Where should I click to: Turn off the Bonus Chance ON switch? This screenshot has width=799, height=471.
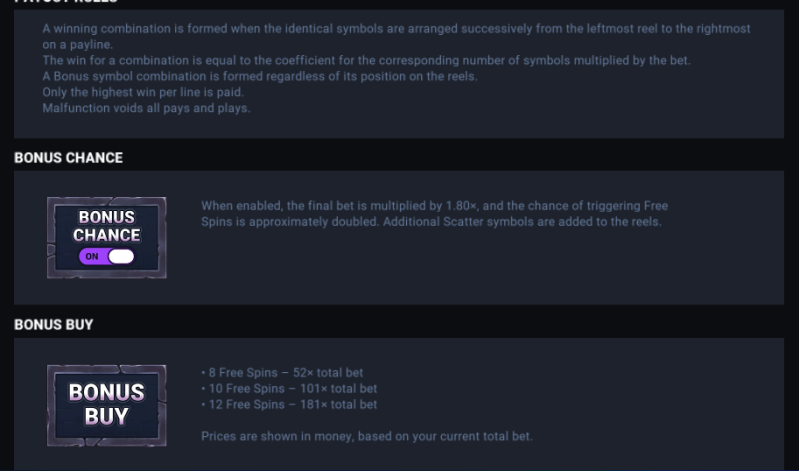coord(106,257)
